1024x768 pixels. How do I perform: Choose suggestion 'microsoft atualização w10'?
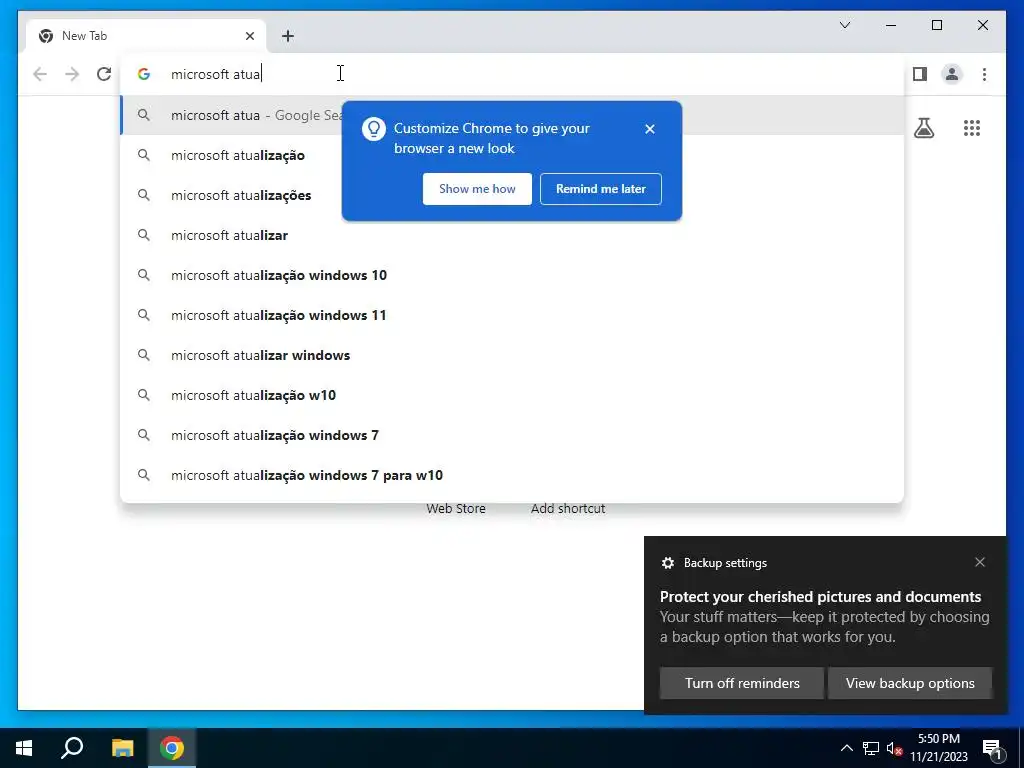click(x=513, y=395)
